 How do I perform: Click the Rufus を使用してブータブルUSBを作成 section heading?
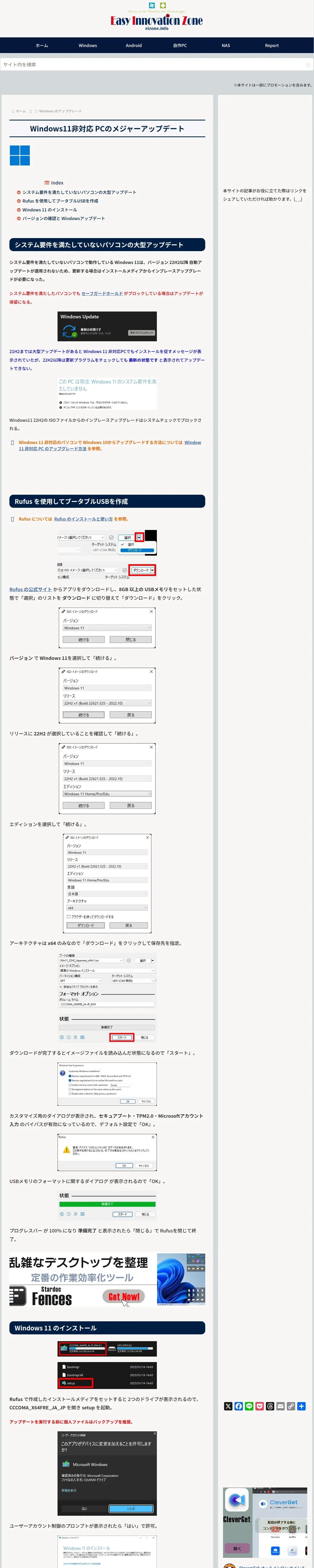pos(107,501)
